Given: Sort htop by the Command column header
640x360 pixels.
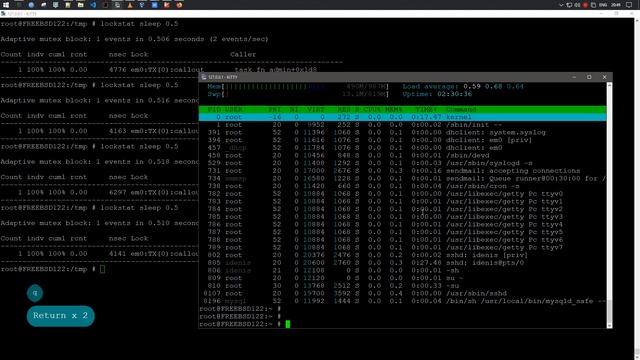Looking at the screenshot, I should [461, 109].
